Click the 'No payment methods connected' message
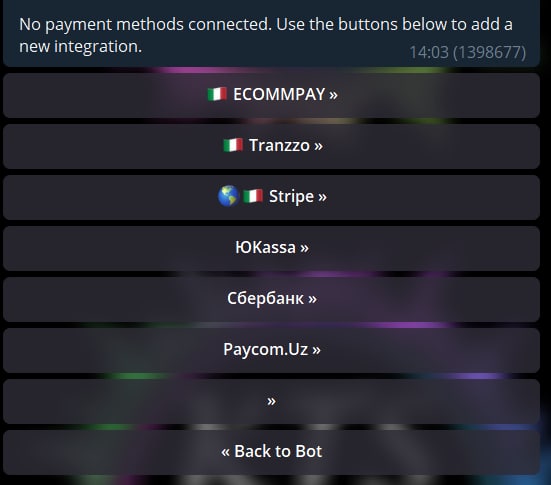This screenshot has width=551, height=485. point(266,35)
